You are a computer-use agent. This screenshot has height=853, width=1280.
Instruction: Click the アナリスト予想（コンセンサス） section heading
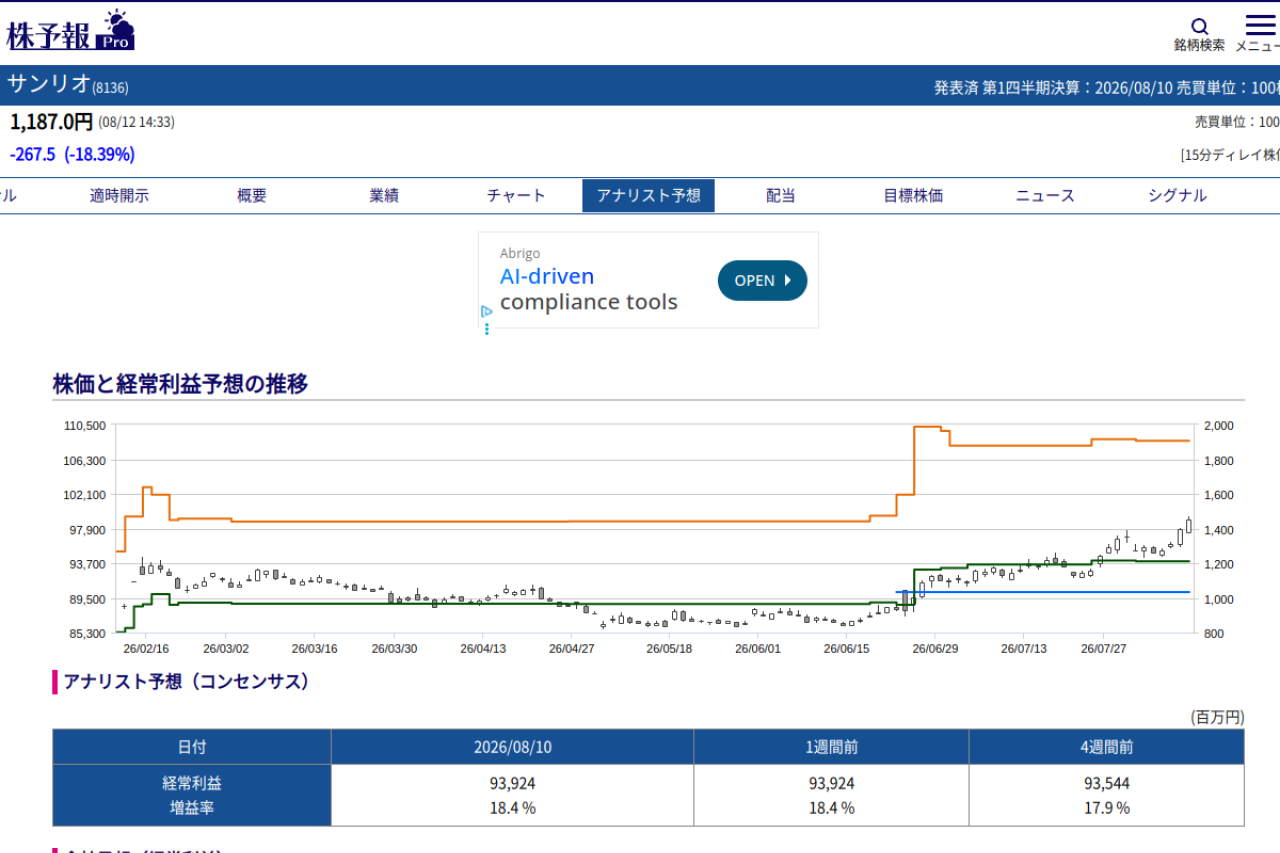point(187,682)
